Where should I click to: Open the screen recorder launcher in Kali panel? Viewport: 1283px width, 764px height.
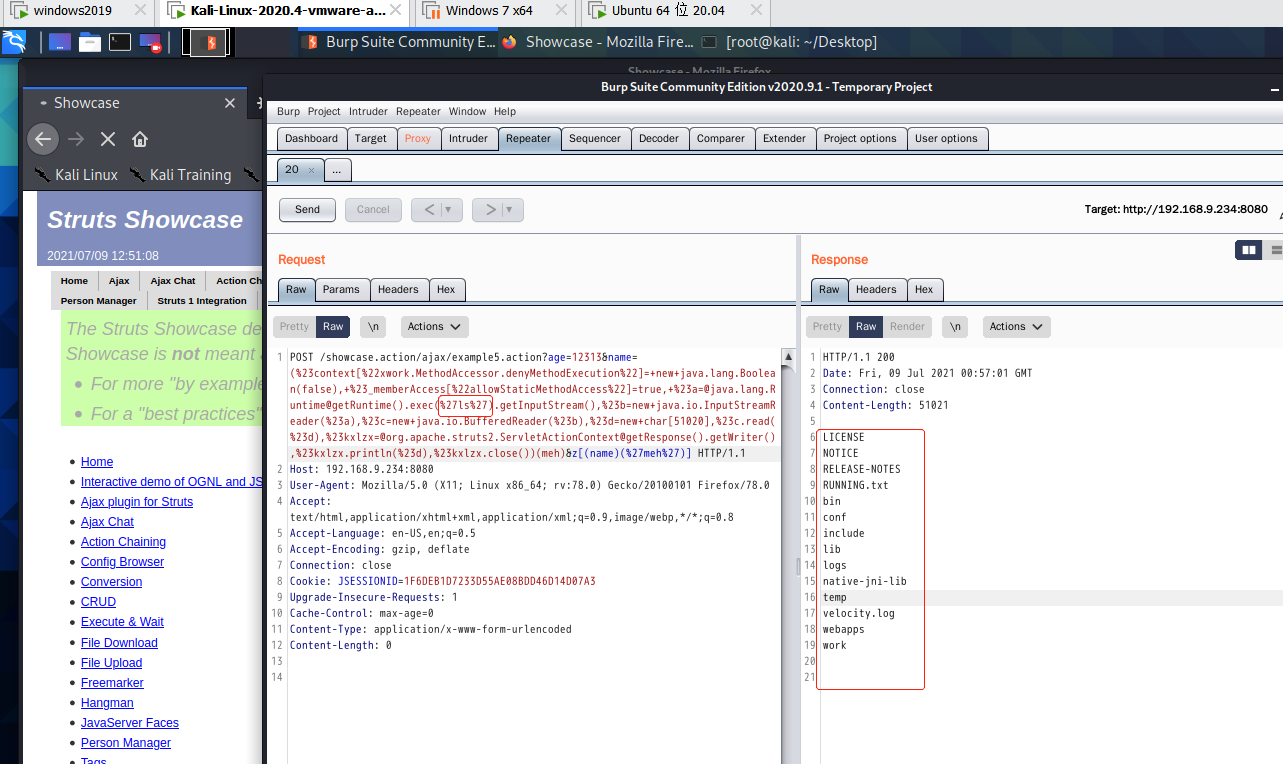pos(150,42)
